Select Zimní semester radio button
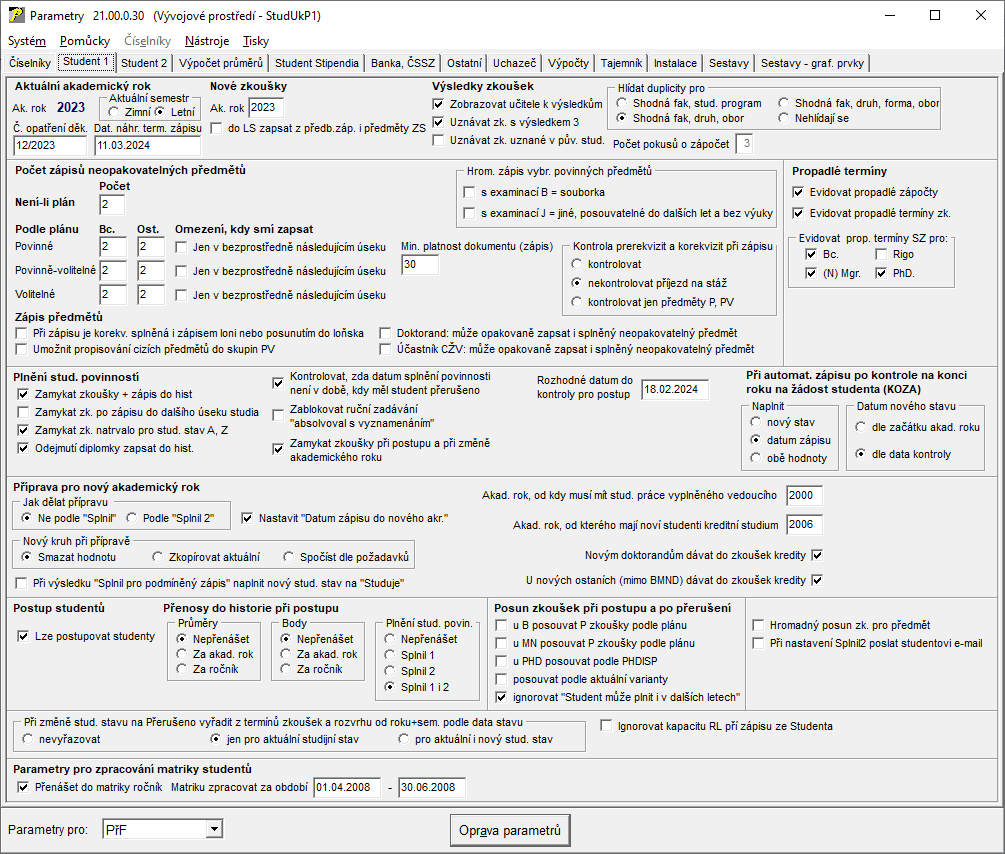 tap(115, 112)
